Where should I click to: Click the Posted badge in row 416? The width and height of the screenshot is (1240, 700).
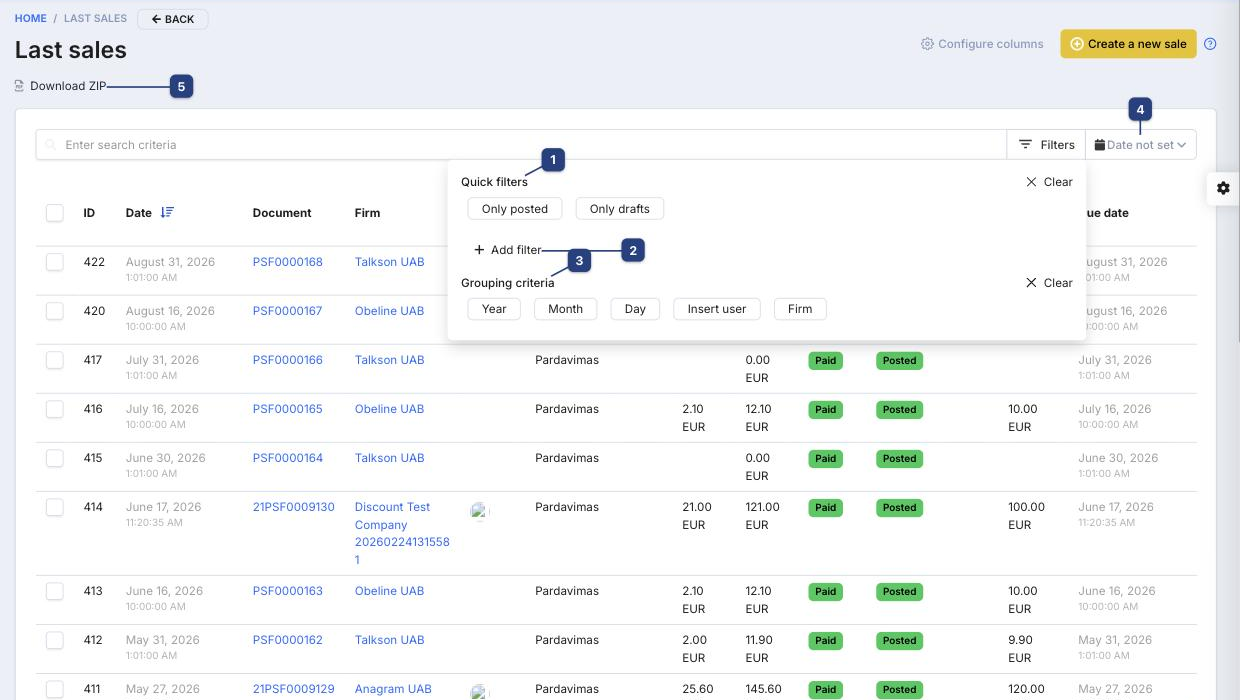pos(899,409)
